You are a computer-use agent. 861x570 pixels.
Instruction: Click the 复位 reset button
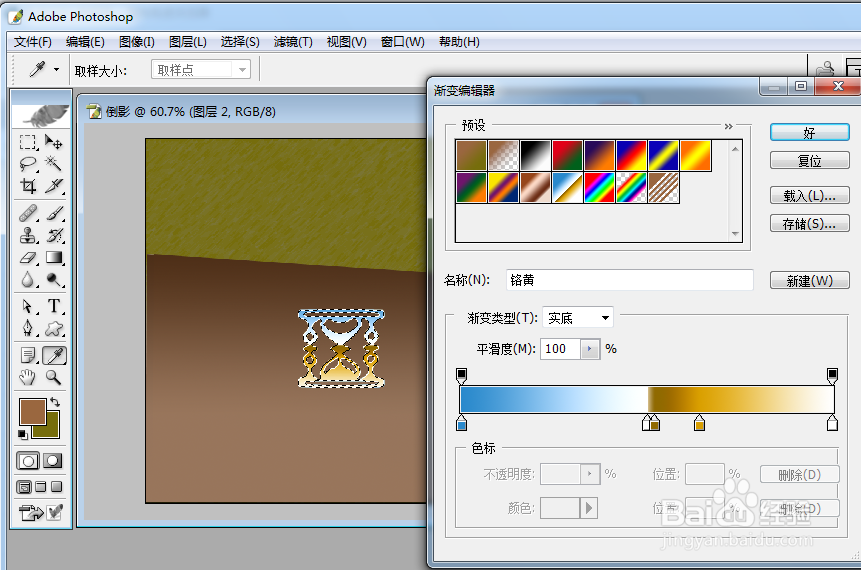point(809,160)
